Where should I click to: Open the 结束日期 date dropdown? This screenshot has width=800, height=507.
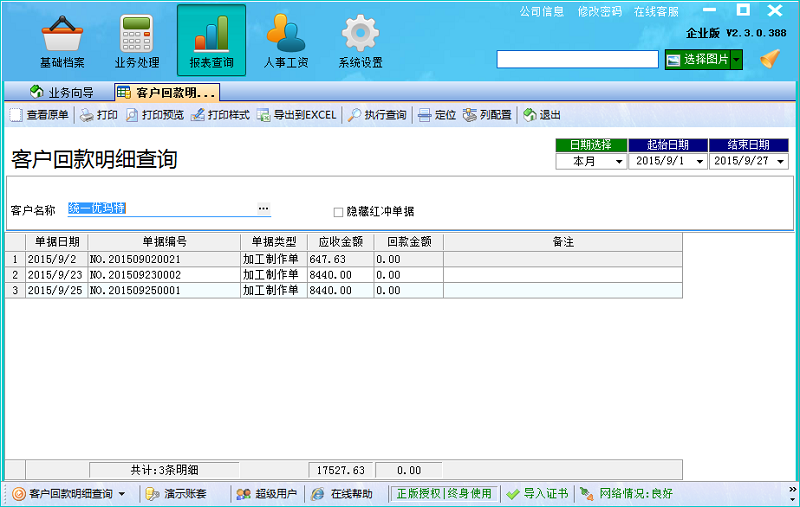(x=780, y=161)
